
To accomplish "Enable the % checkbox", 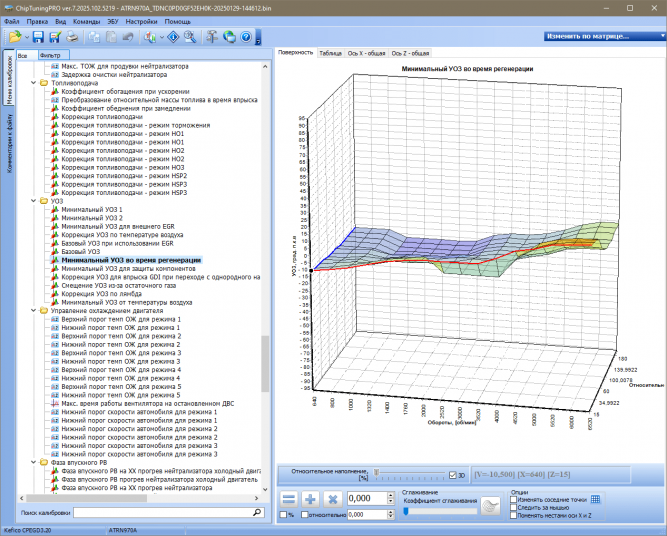I will click(x=283, y=515).
